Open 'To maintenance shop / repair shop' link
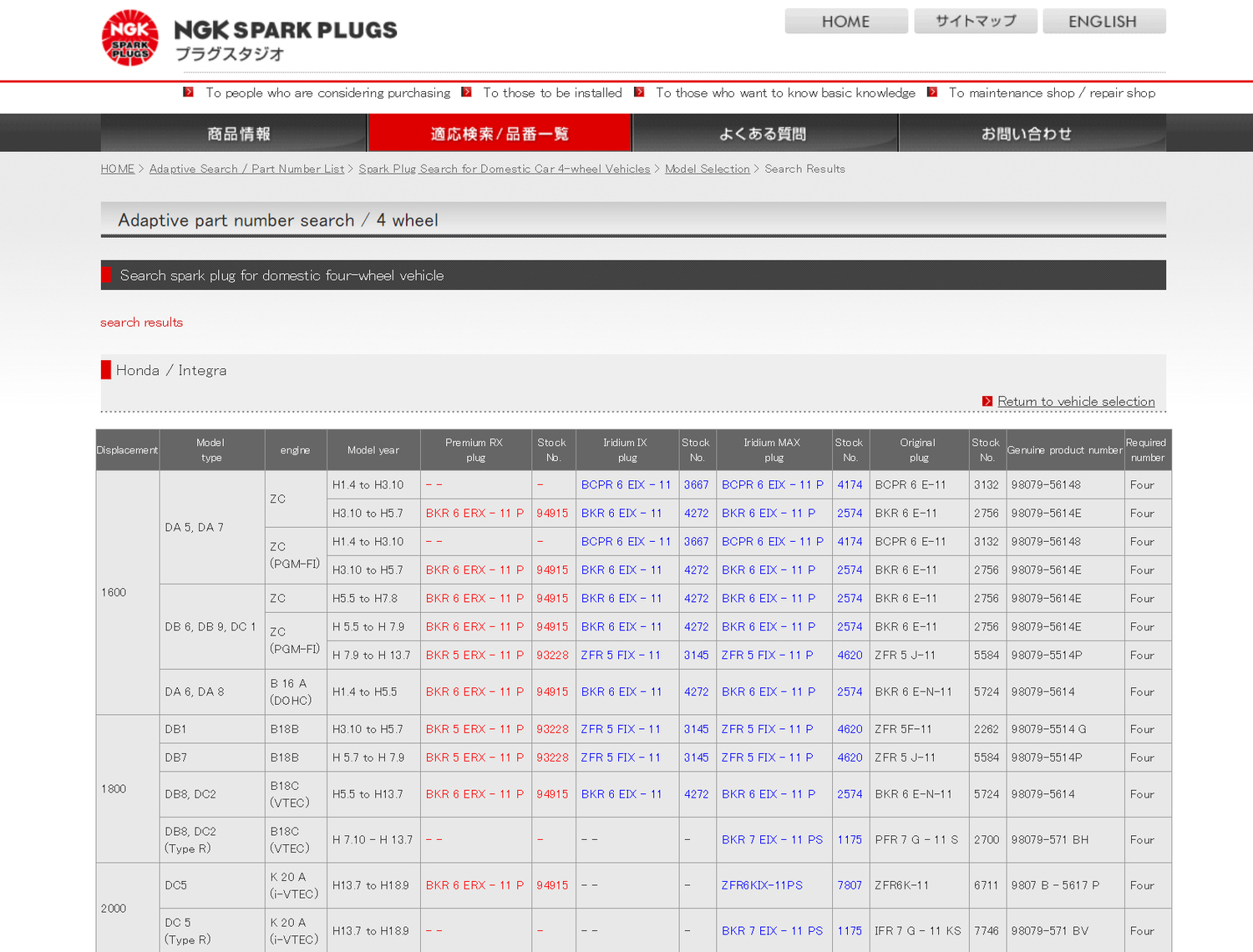The width and height of the screenshot is (1253, 952). coord(1053,93)
